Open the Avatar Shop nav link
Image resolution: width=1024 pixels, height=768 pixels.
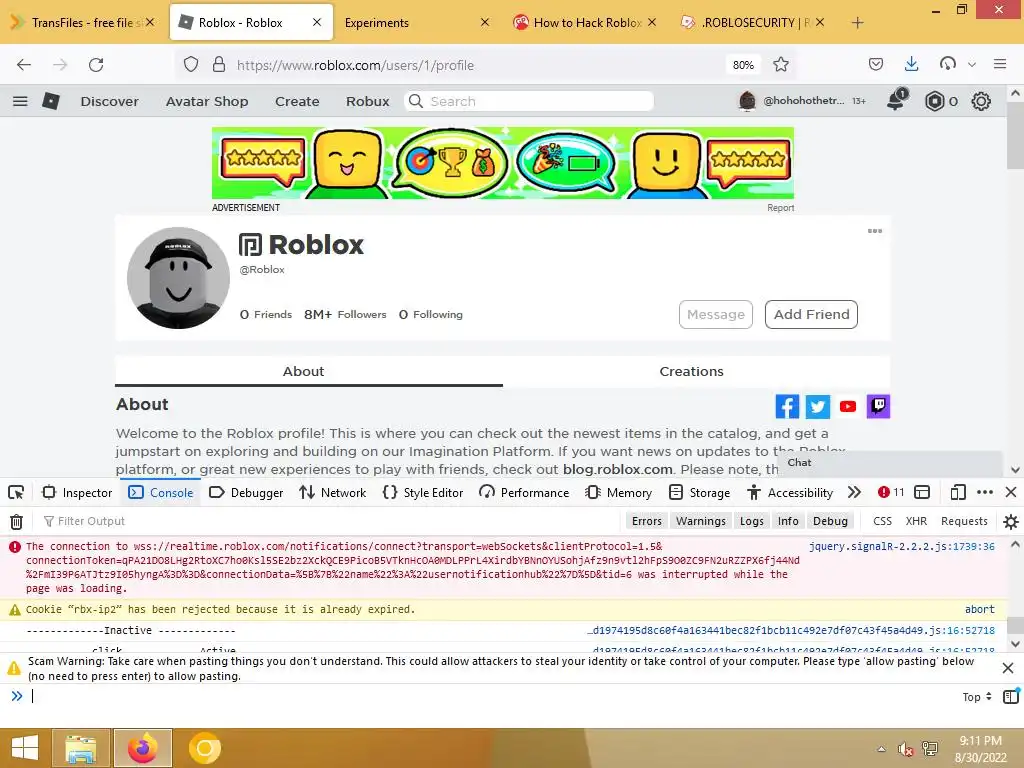click(206, 101)
